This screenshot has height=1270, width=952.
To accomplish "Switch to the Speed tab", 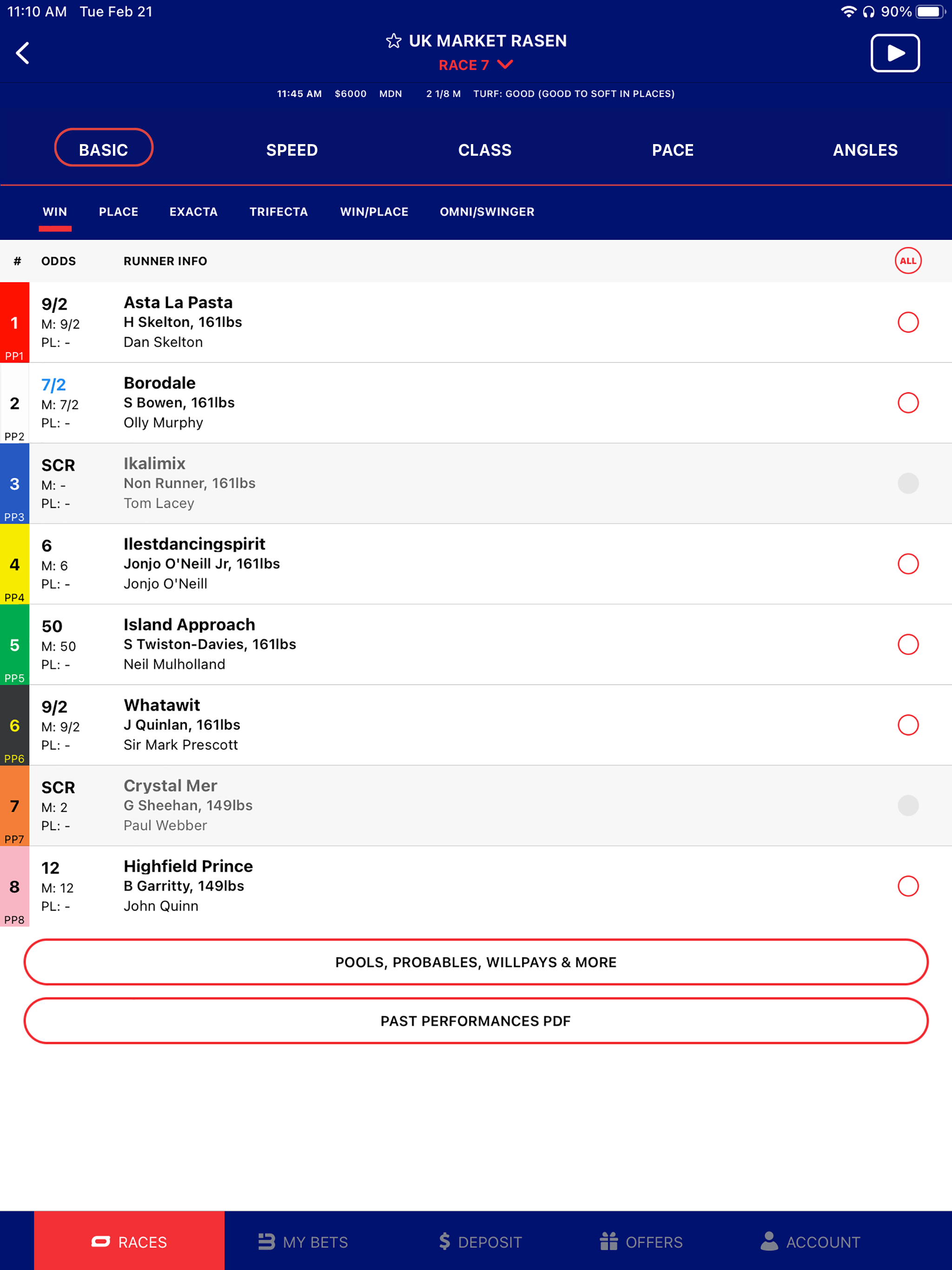I will coord(291,150).
